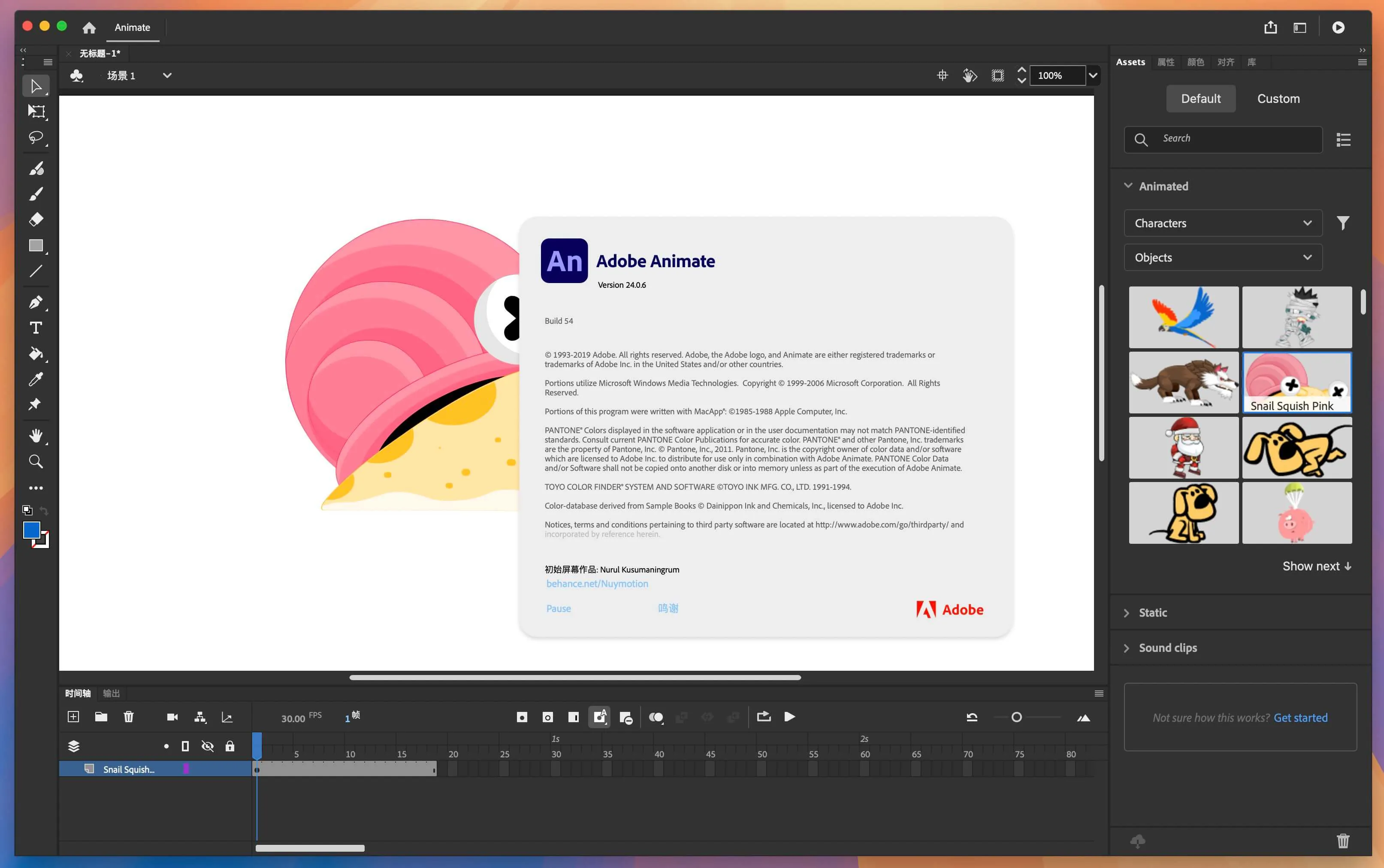The height and width of the screenshot is (868, 1384).
Task: Select the Custom assets tab
Action: pos(1278,99)
